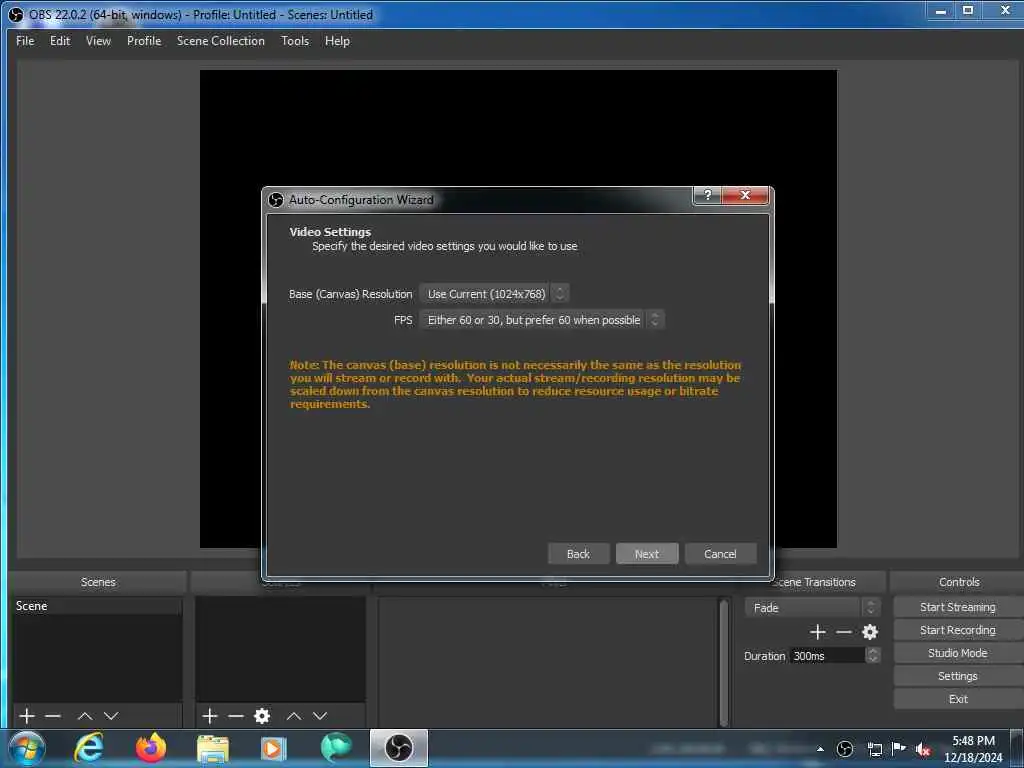Screen dimensions: 1024x768
Task: Open the FPS dropdown
Action: click(x=542, y=320)
